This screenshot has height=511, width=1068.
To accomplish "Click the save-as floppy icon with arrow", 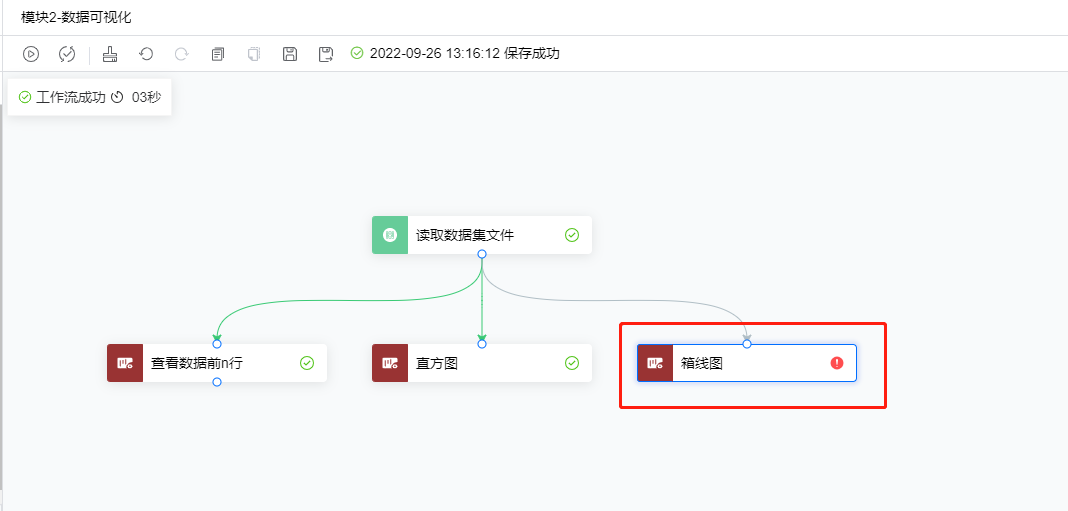I will coord(326,54).
